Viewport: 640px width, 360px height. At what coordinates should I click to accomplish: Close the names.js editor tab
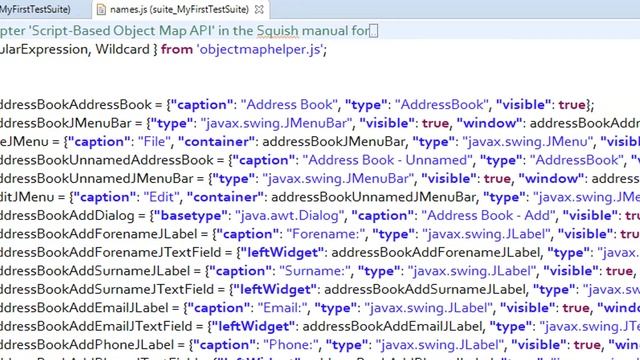pyautogui.click(x=259, y=9)
